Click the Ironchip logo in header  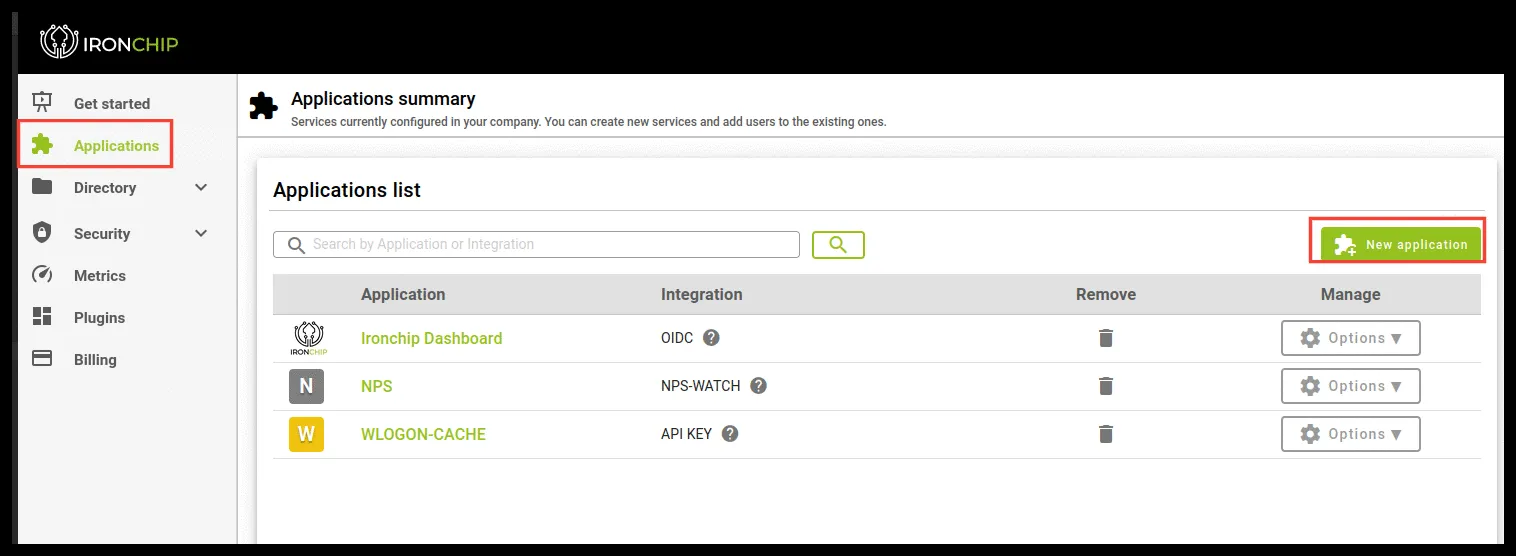point(109,42)
